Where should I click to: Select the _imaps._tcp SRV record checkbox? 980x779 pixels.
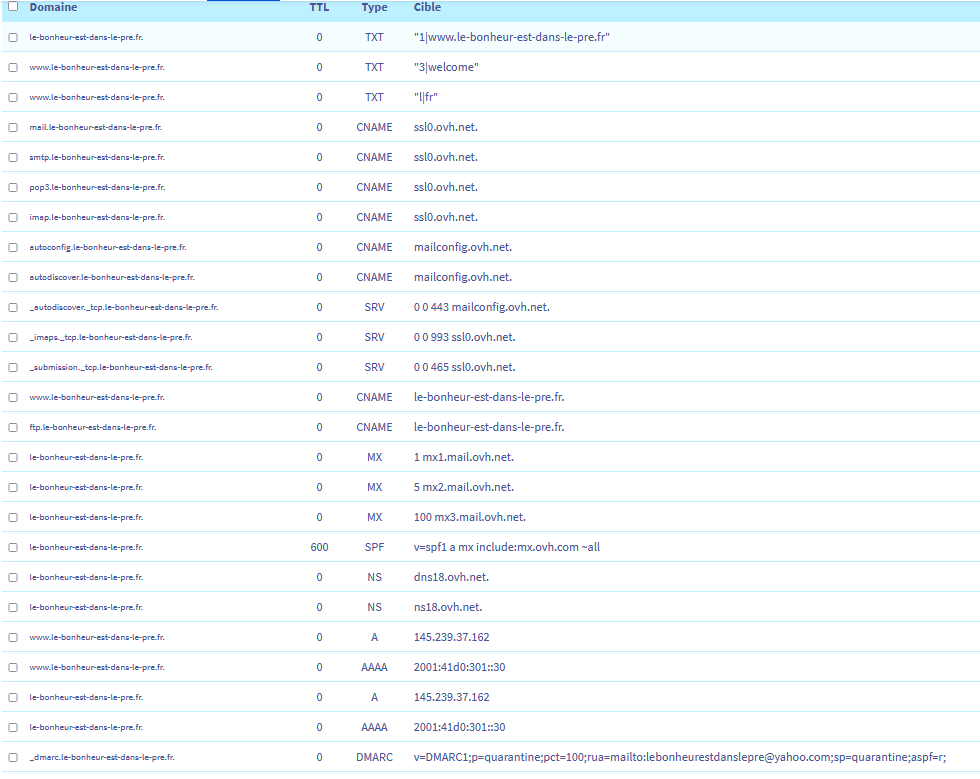pyautogui.click(x=13, y=337)
